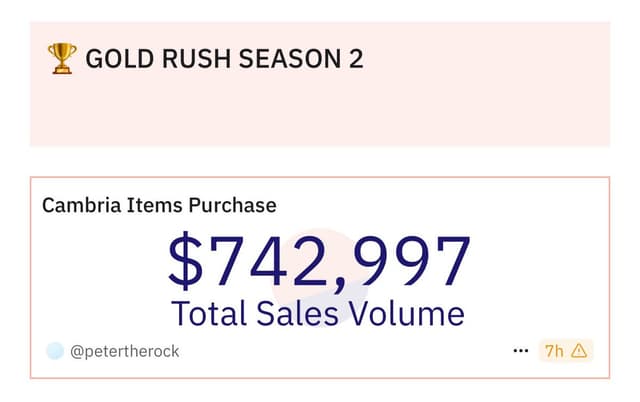Open the Cambria Items Purchase query title

coord(159,205)
